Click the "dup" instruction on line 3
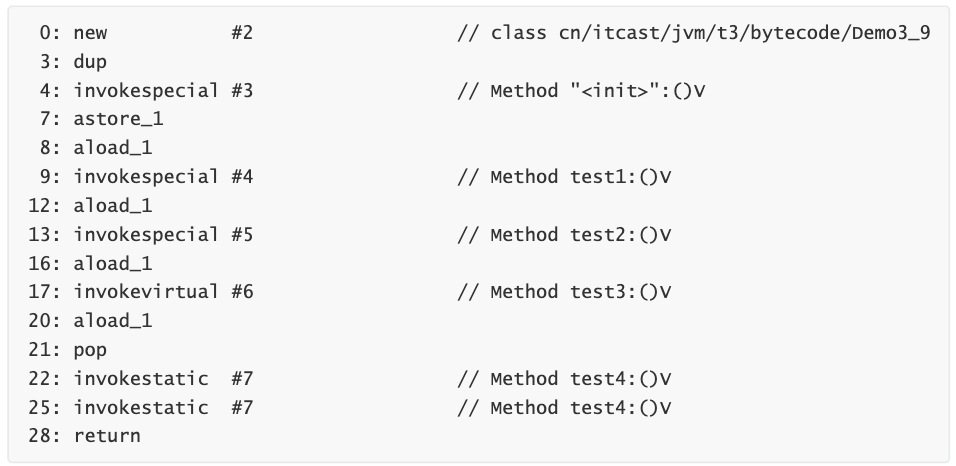The height and width of the screenshot is (466, 956). (90, 62)
